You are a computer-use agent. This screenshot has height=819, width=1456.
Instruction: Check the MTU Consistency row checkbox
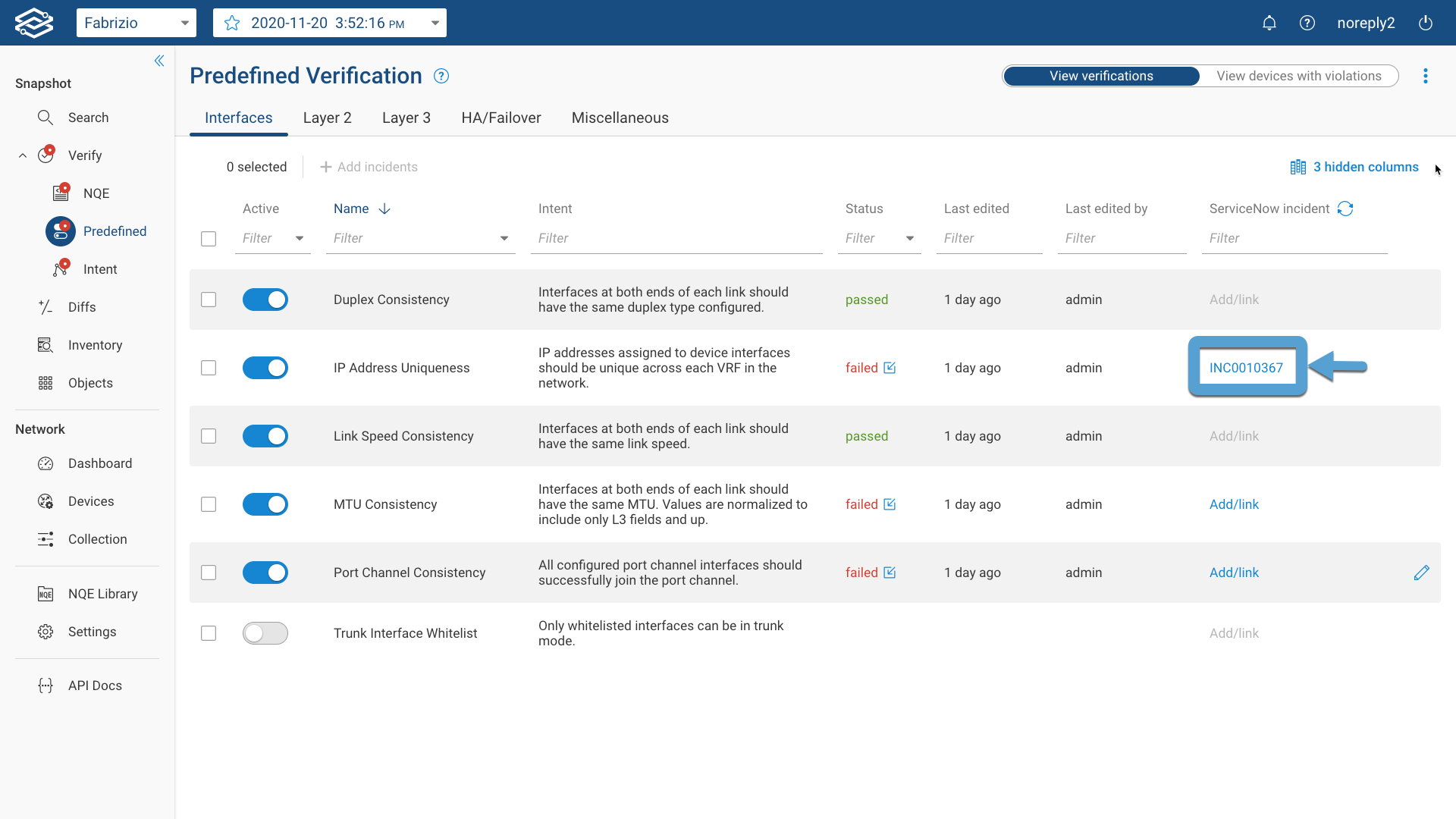click(209, 504)
